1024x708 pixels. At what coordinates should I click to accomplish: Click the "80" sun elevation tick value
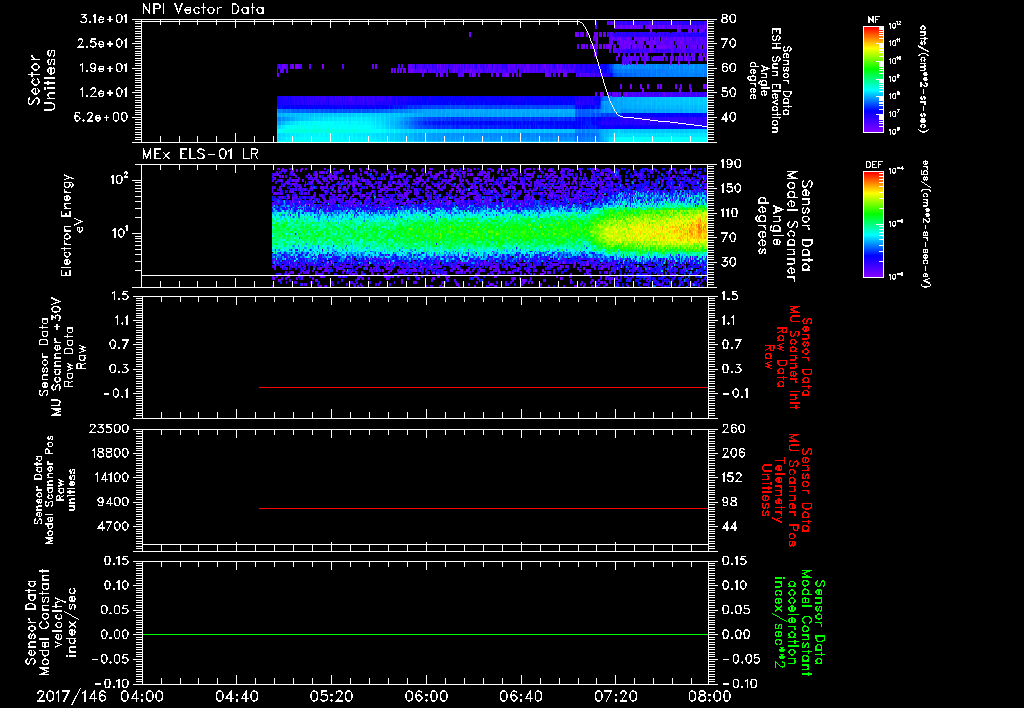pyautogui.click(x=729, y=19)
